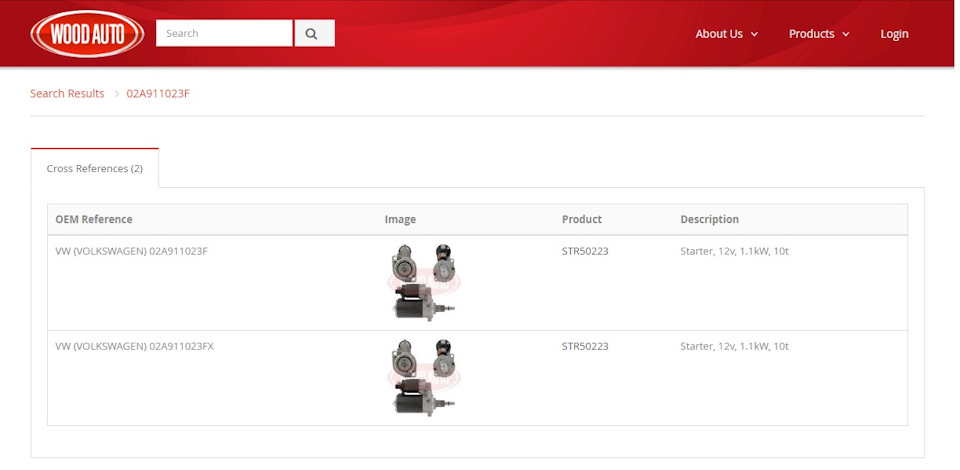960x470 pixels.
Task: Click starter description in 02A911023F row
Action: point(734,251)
